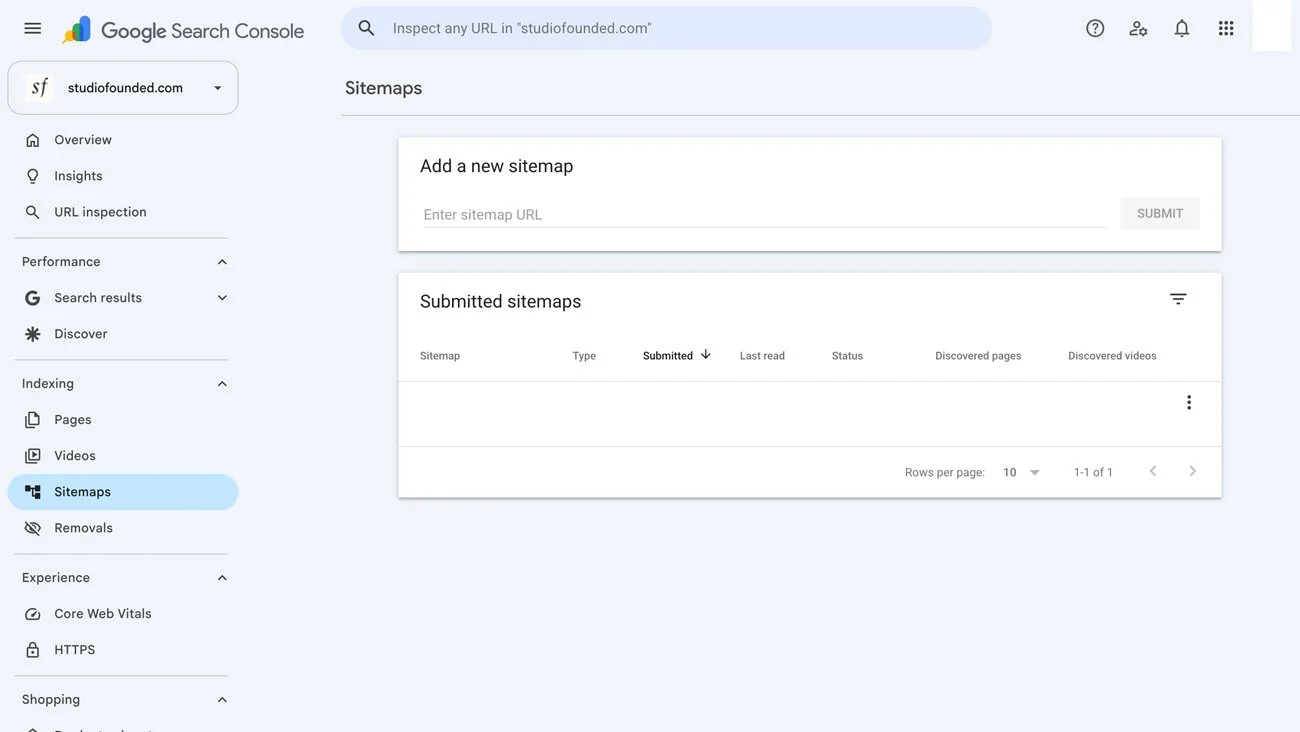Open the main hamburger menu
Screen dimensions: 1300x732
click(33, 28)
